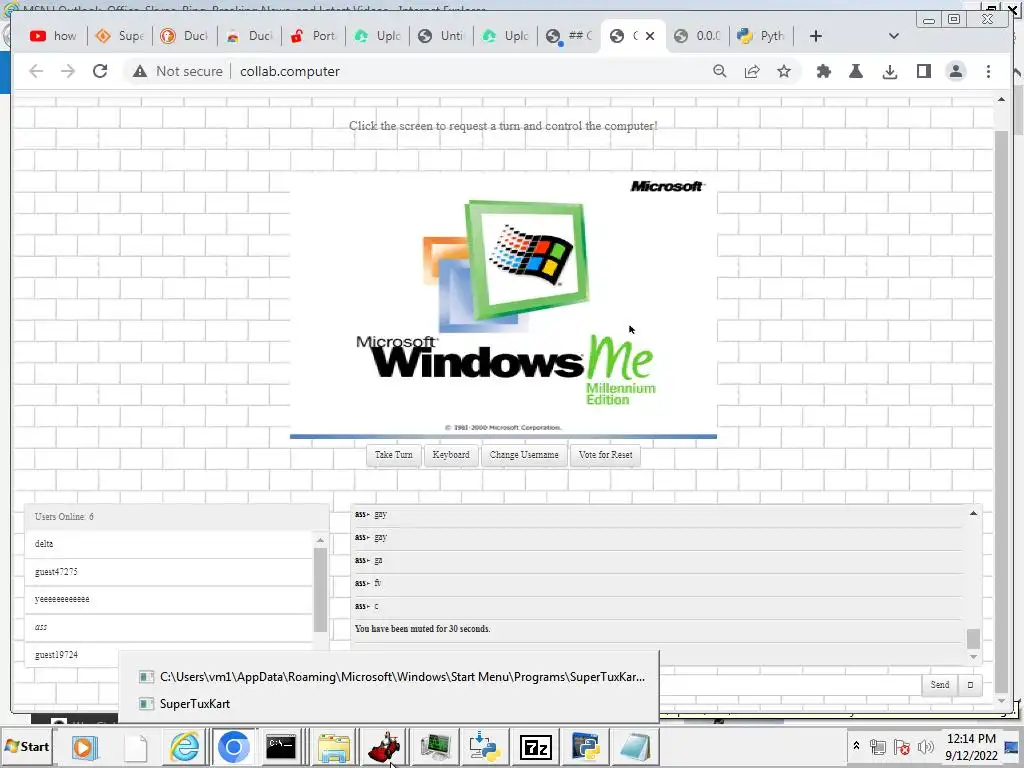
Task: Open the Windows Start button
Action: tap(27, 746)
